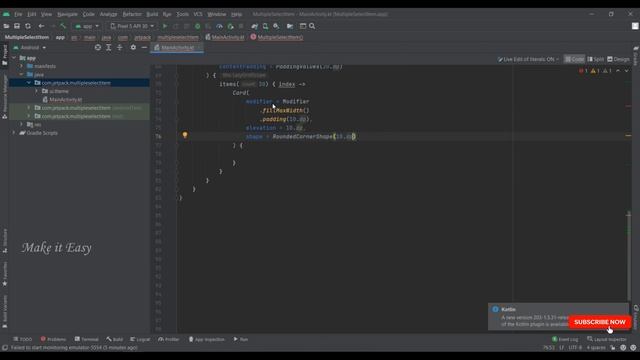Open the Refactor menu

132,14
